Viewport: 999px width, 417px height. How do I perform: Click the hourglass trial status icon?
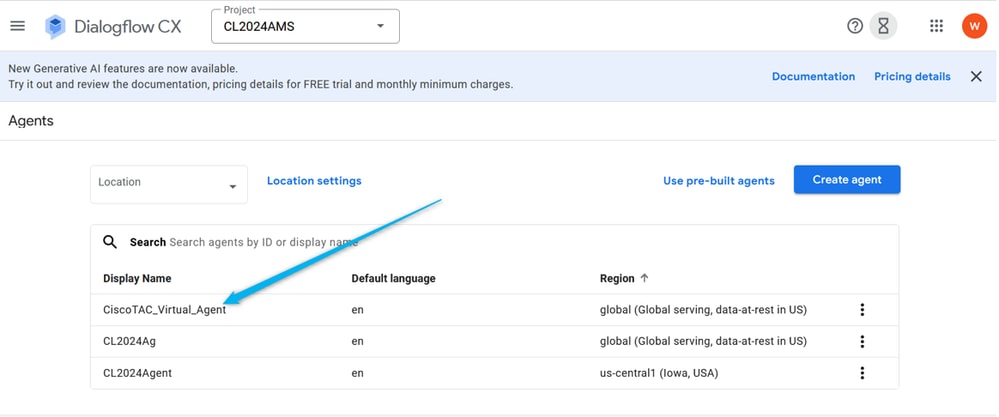[x=883, y=26]
